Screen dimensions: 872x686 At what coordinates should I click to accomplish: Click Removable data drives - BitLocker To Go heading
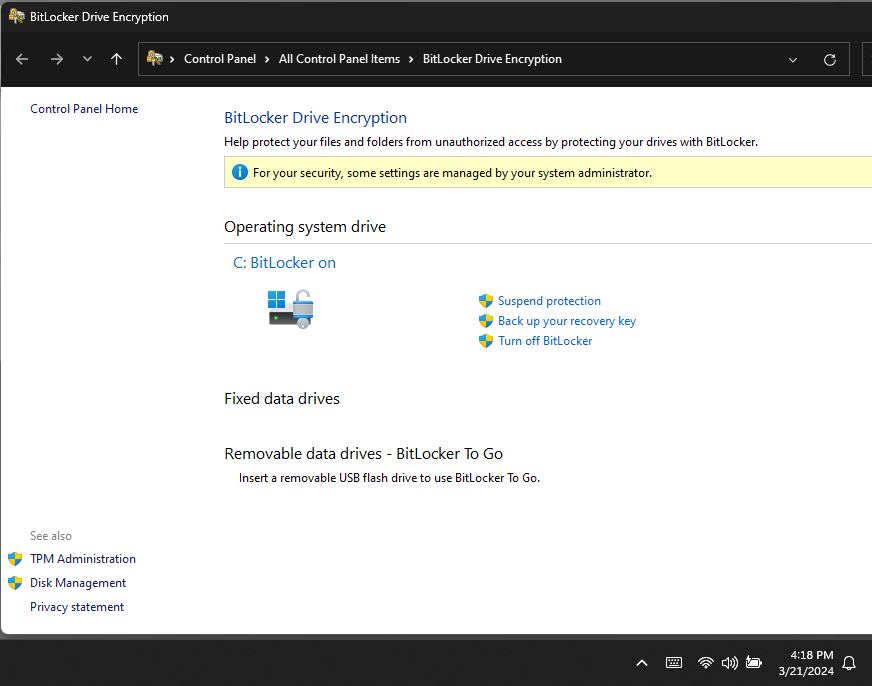[x=363, y=454]
